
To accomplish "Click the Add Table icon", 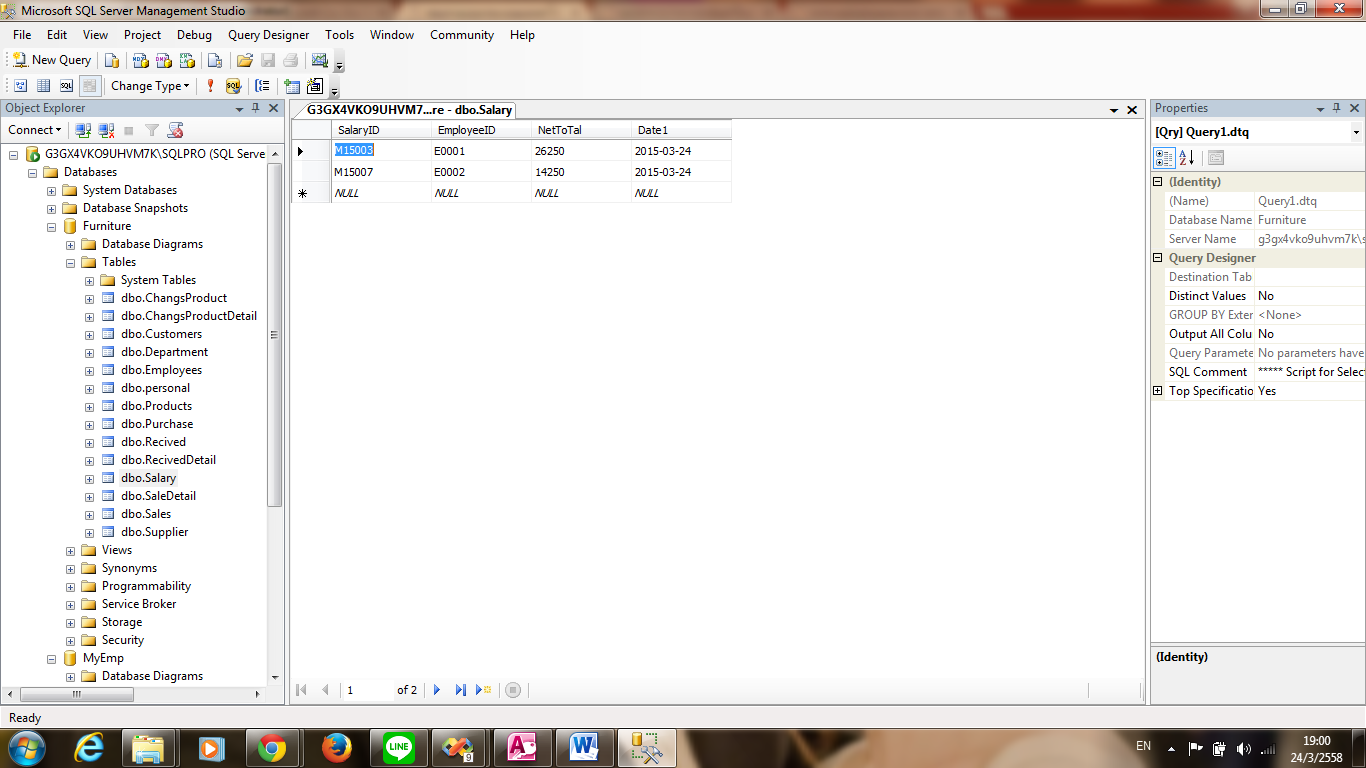I will tap(292, 86).
